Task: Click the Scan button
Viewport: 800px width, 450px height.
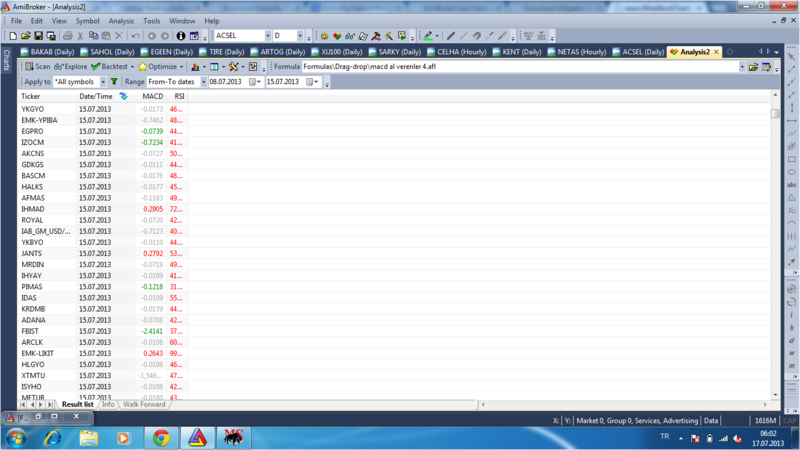Action: [x=38, y=67]
